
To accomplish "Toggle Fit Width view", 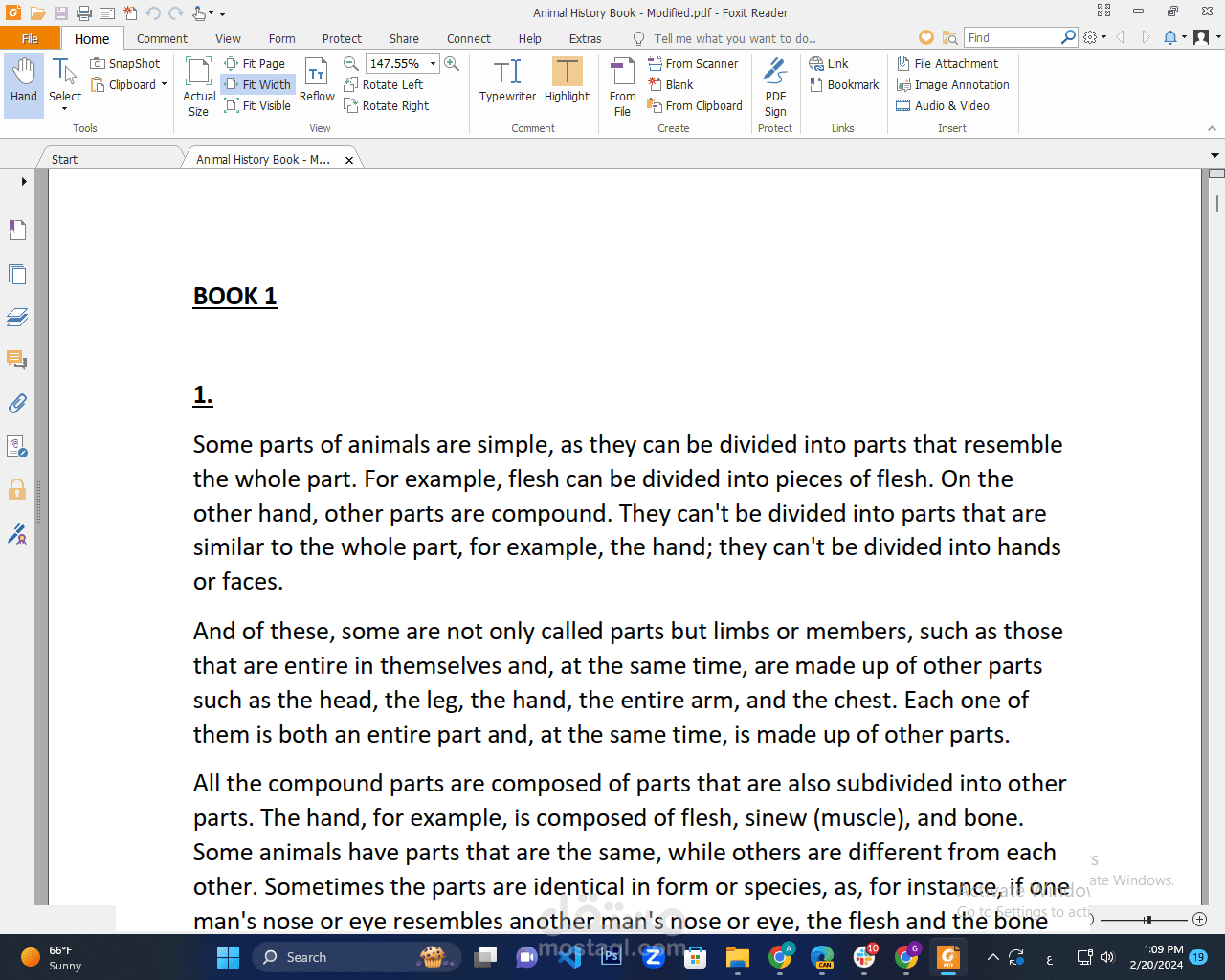I will coord(257,85).
